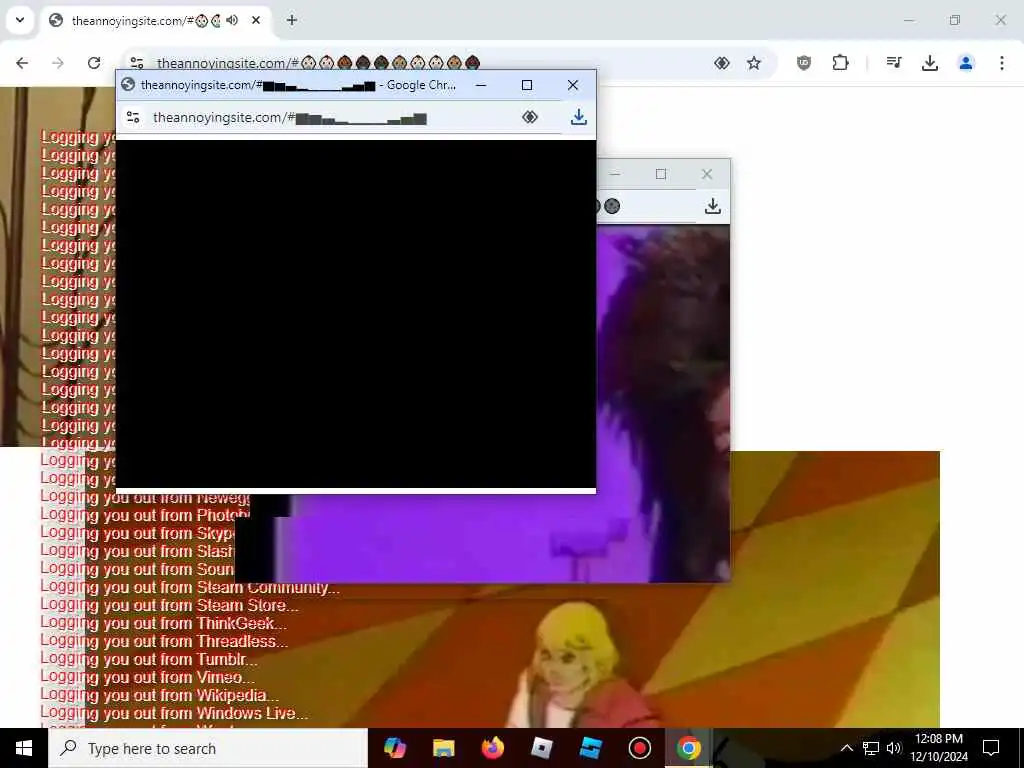Viewport: 1024px width, 768px height.
Task: Open media controls icon in toolbar
Action: (x=894, y=63)
